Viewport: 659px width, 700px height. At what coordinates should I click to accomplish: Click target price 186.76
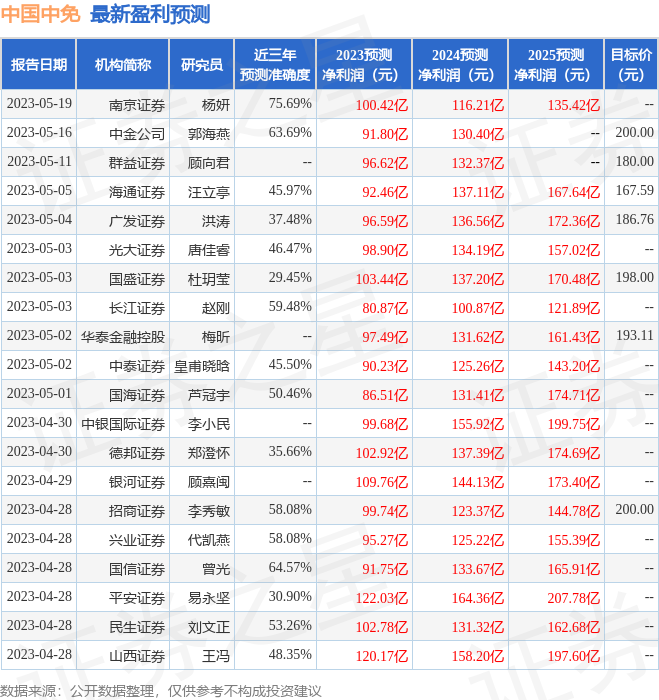634,219
